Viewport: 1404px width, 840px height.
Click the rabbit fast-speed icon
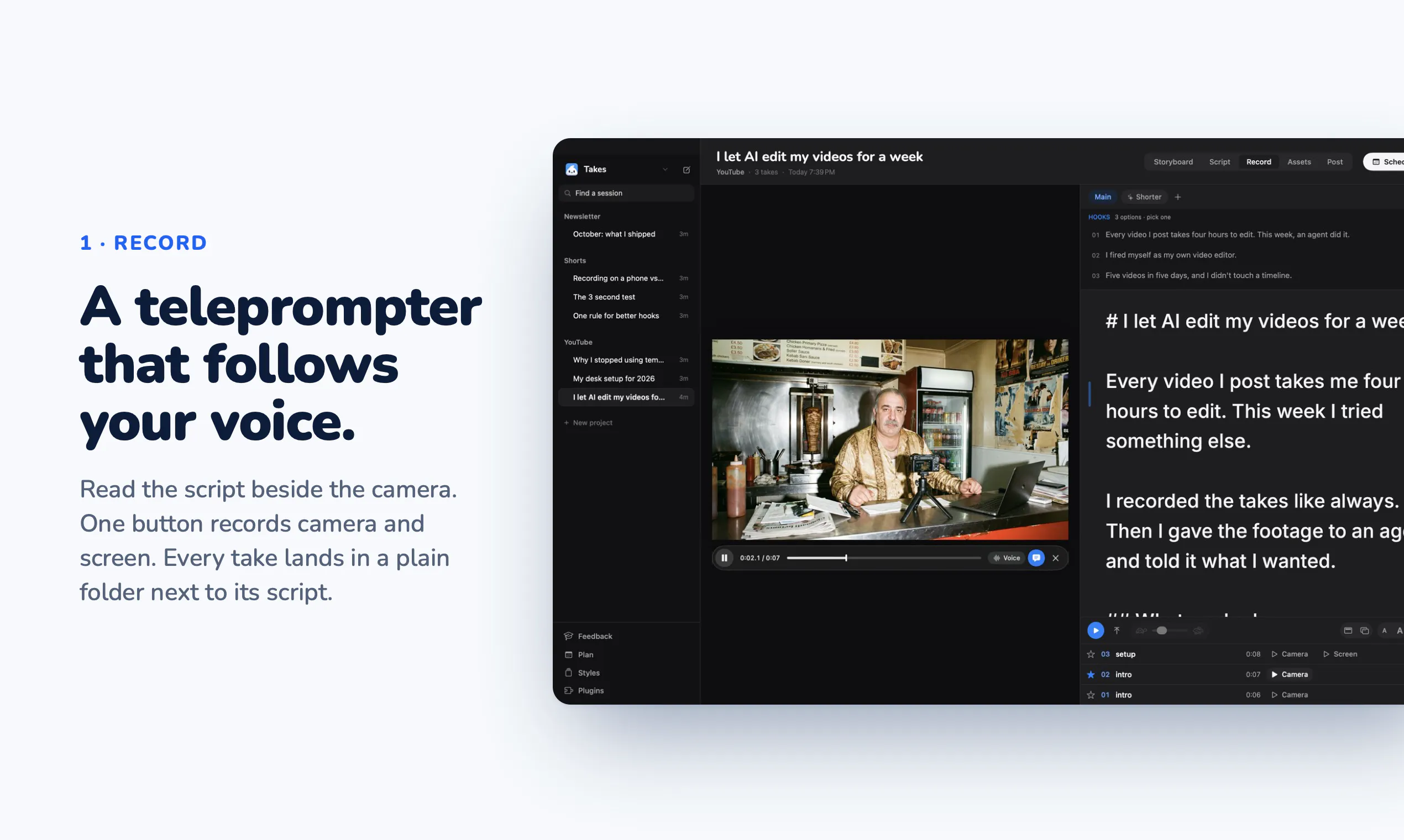tap(1197, 631)
